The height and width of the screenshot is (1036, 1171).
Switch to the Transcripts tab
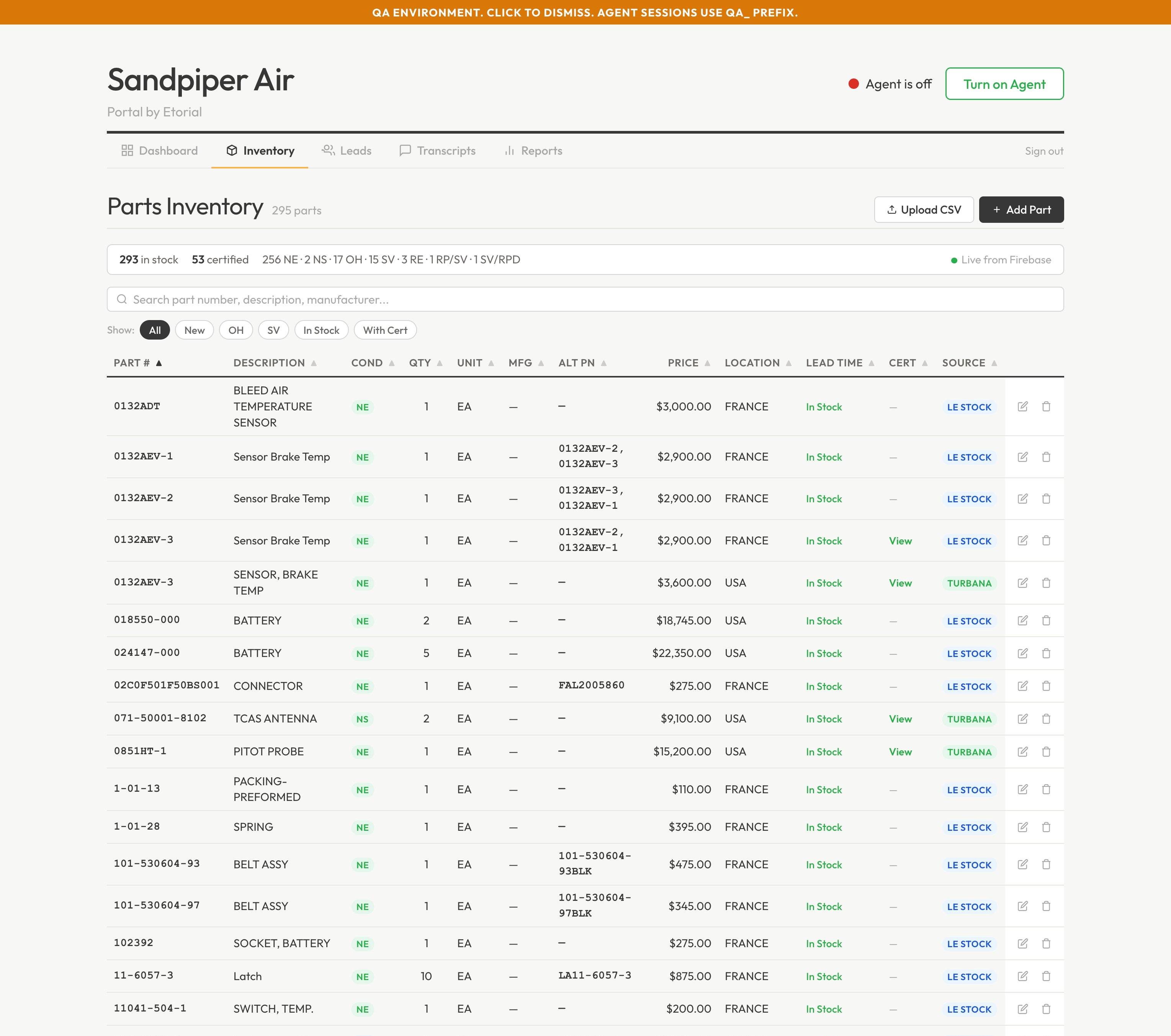click(x=437, y=150)
